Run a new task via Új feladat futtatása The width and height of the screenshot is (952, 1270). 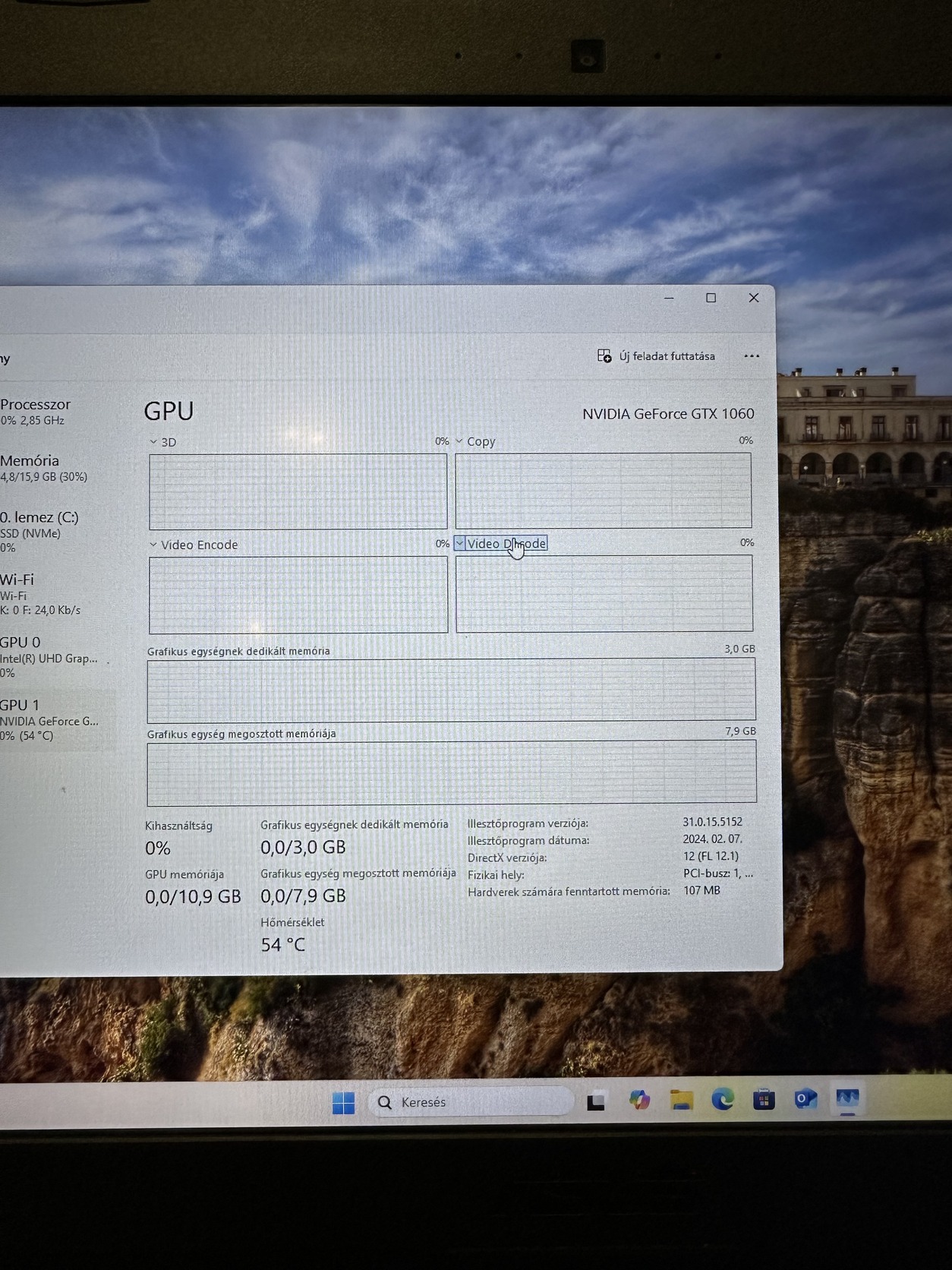coord(656,356)
